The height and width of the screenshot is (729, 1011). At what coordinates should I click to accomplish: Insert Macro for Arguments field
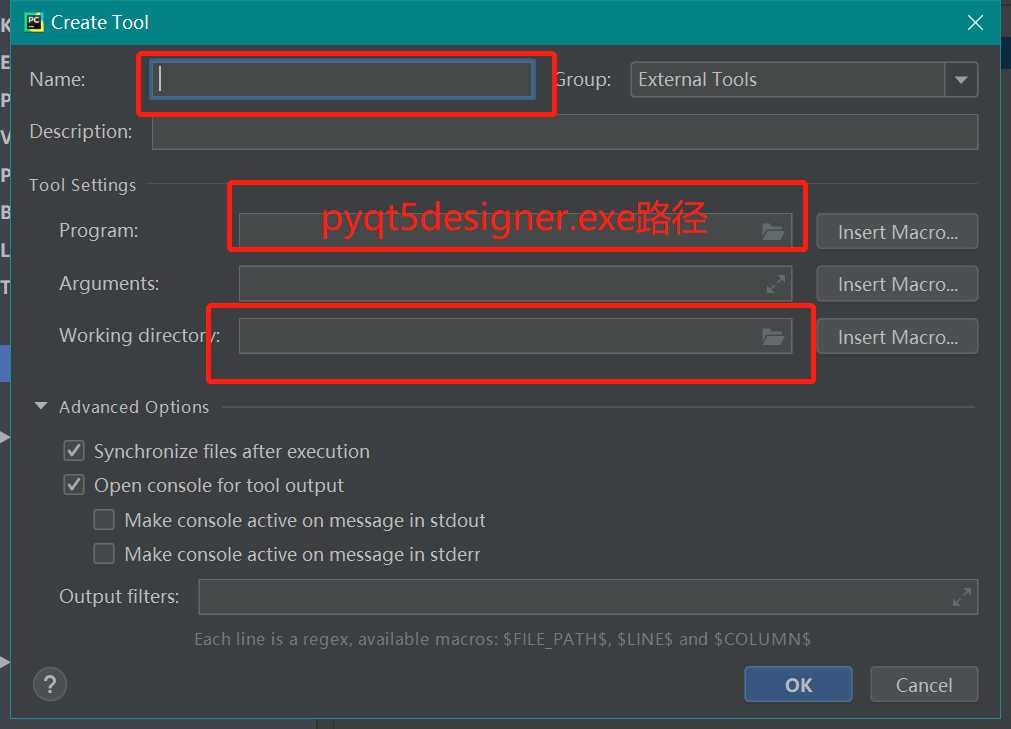coord(897,284)
